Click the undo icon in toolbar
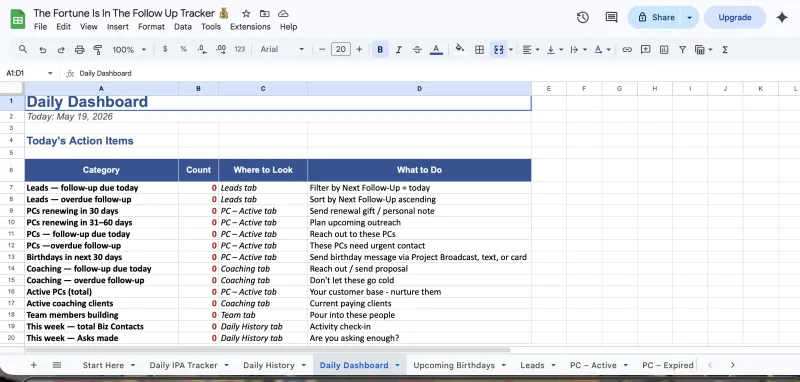Image resolution: width=800 pixels, height=382 pixels. click(43, 49)
